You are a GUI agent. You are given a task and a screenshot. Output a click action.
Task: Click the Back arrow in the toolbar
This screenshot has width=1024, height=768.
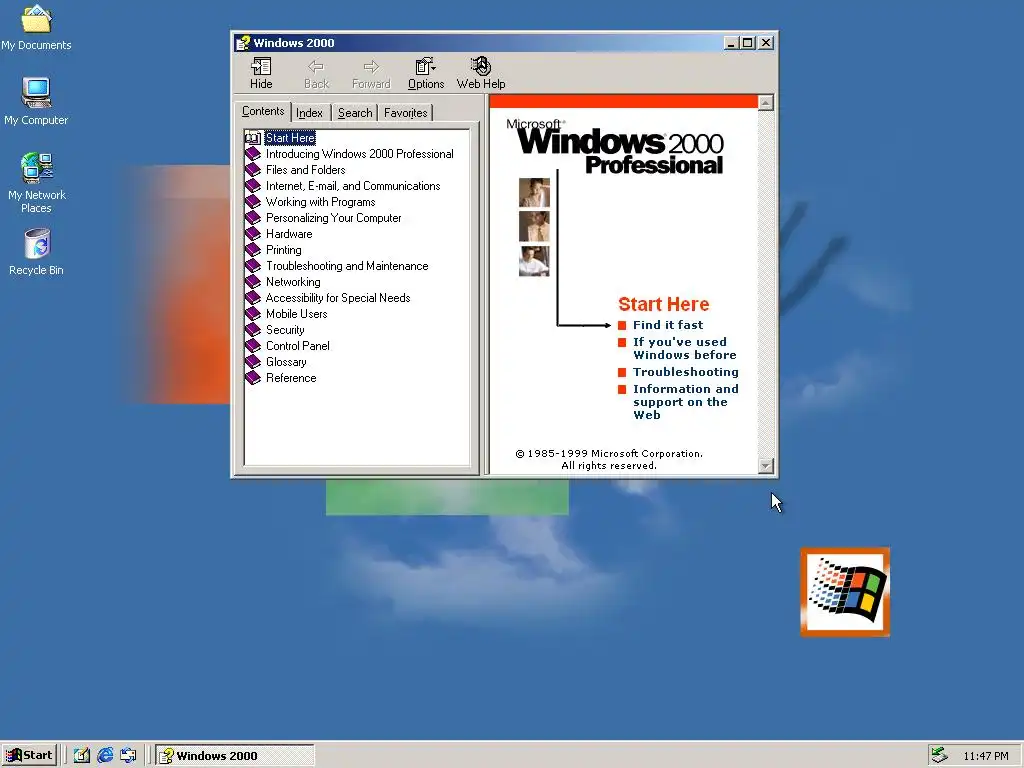pos(316,73)
